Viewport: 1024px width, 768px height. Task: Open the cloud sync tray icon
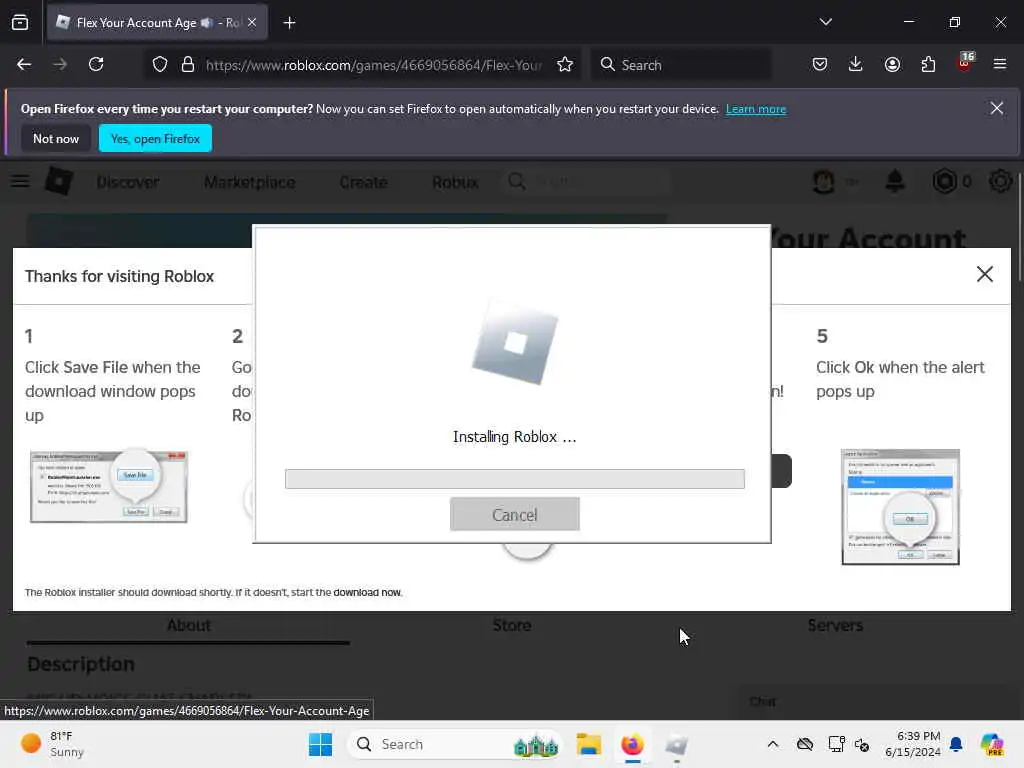805,744
